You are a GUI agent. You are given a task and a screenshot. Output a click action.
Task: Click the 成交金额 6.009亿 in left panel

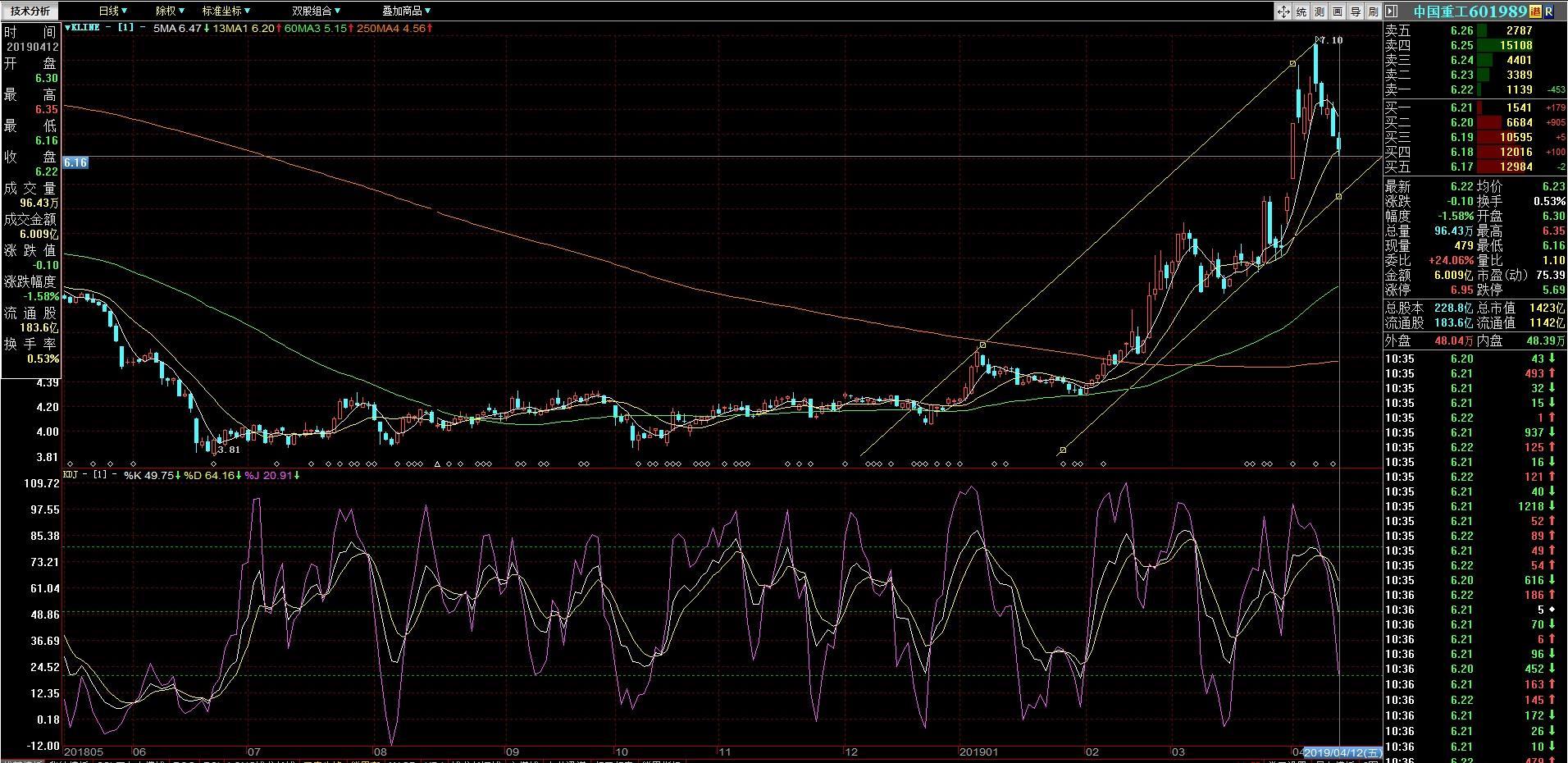tap(31, 226)
